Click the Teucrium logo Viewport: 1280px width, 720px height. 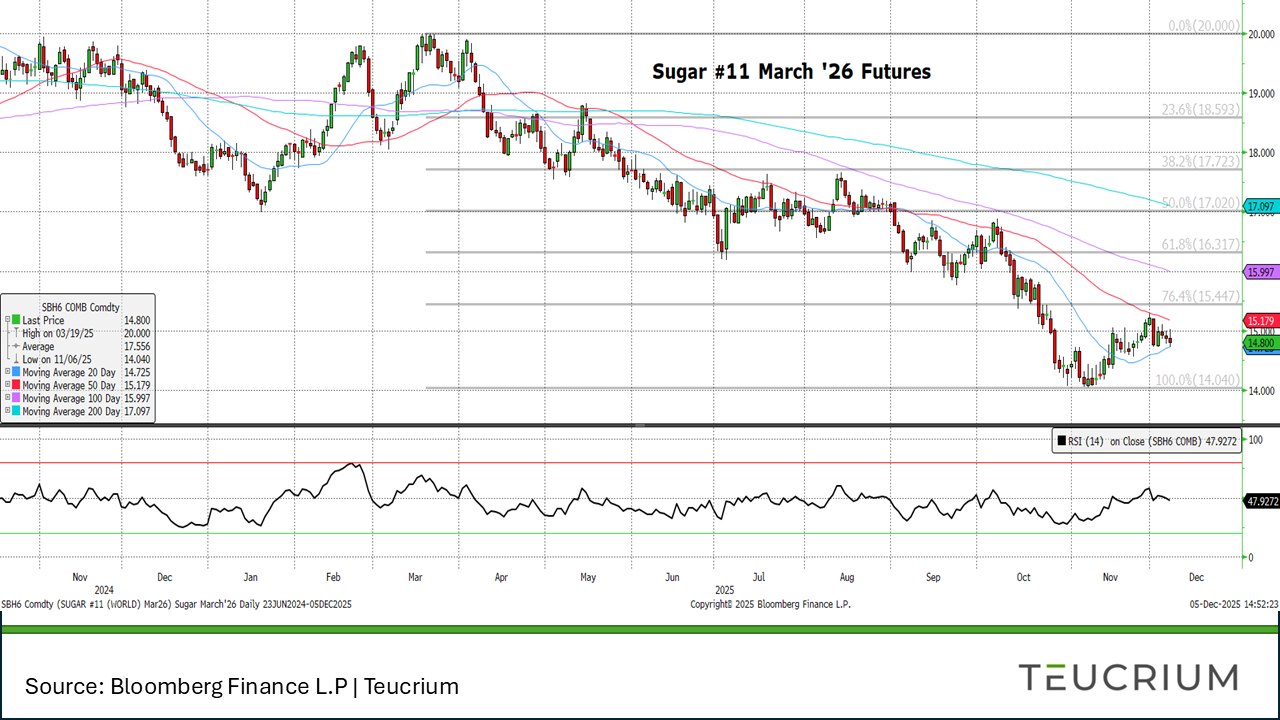click(x=1128, y=677)
